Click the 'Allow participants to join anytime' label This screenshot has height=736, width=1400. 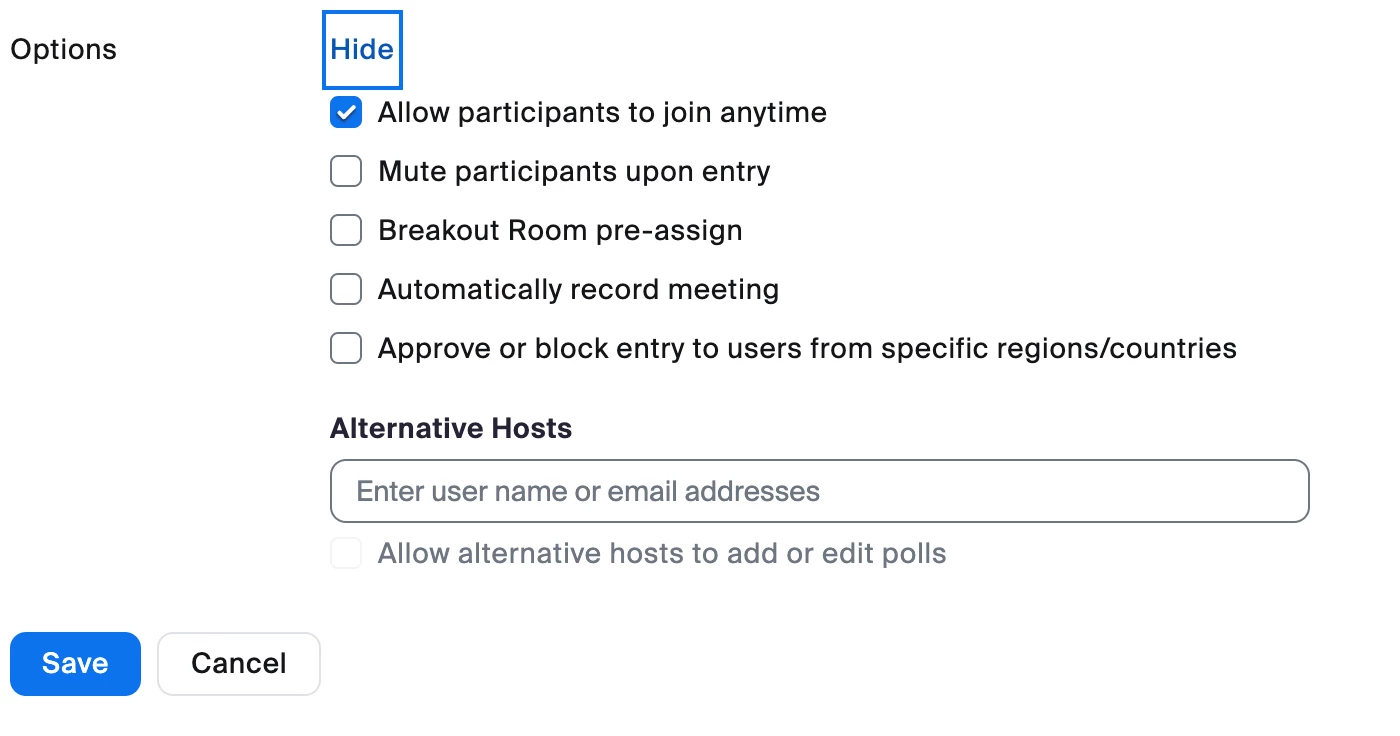tap(602, 113)
